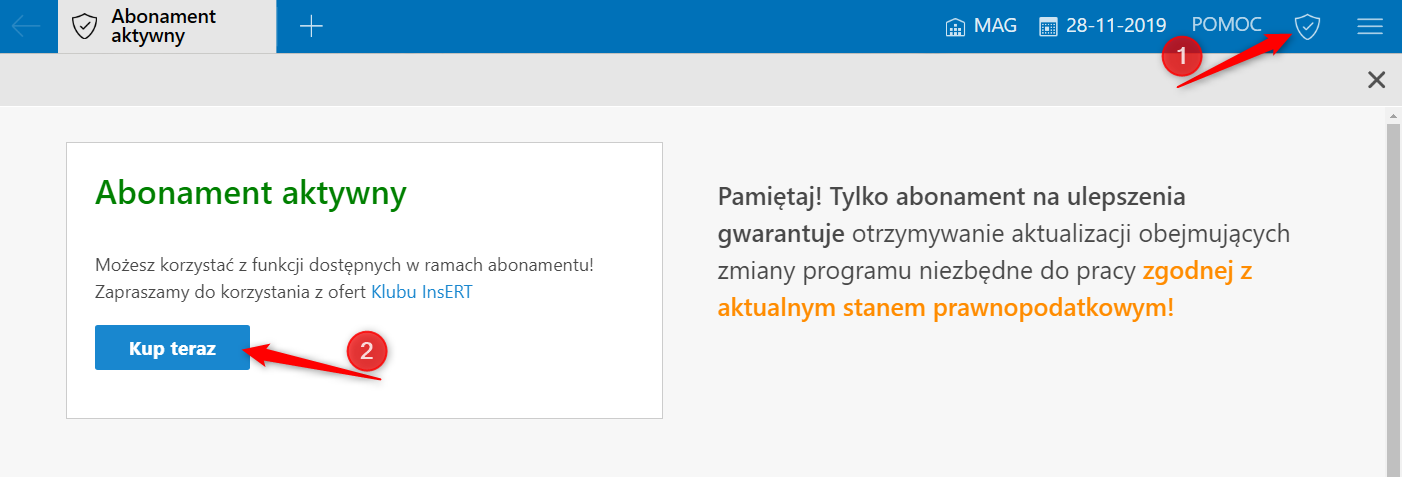Image resolution: width=1402 pixels, height=477 pixels.
Task: Click the green Abonament aktywny heading
Action: (250, 193)
